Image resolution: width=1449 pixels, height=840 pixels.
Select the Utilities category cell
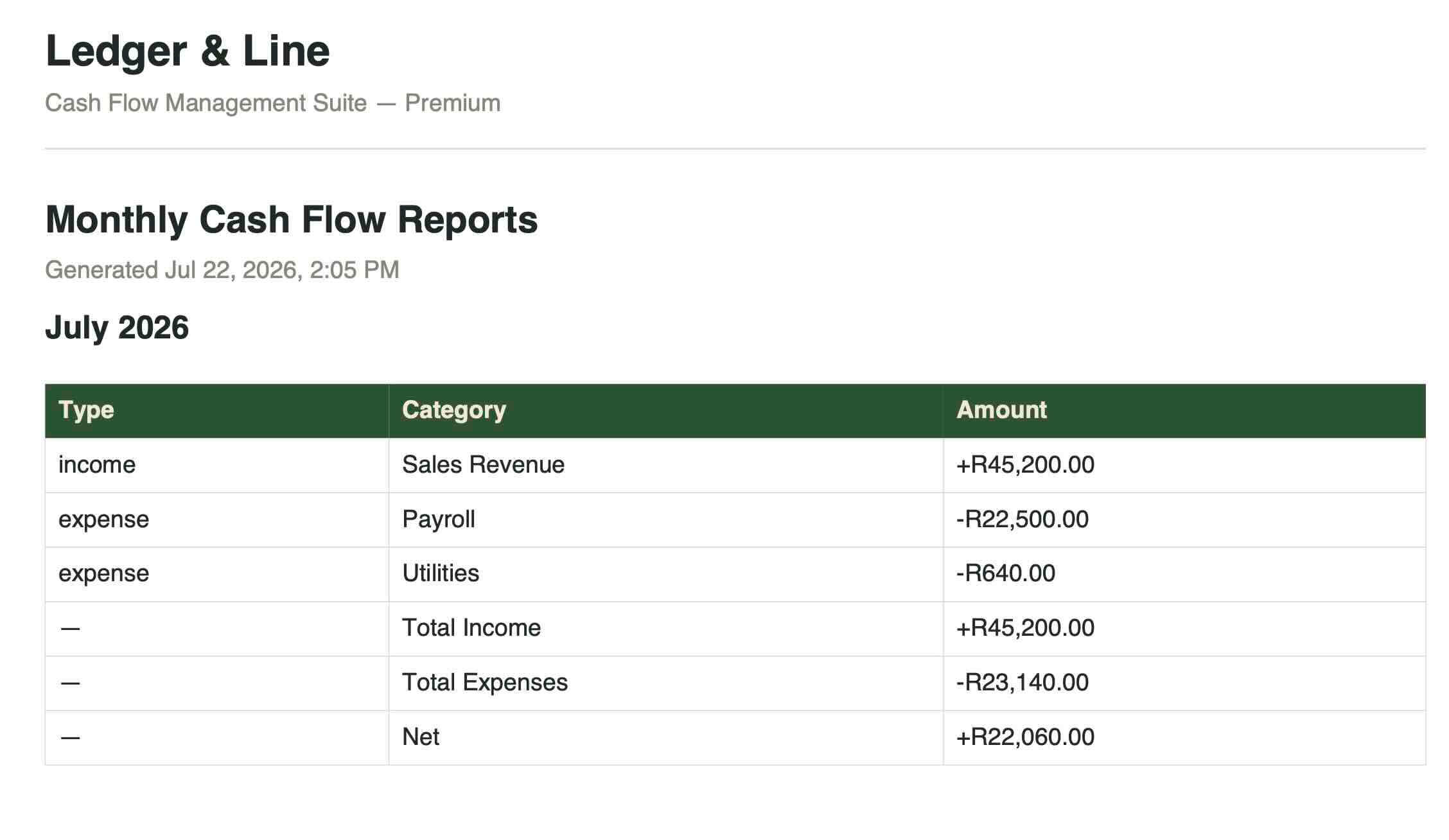pos(666,573)
